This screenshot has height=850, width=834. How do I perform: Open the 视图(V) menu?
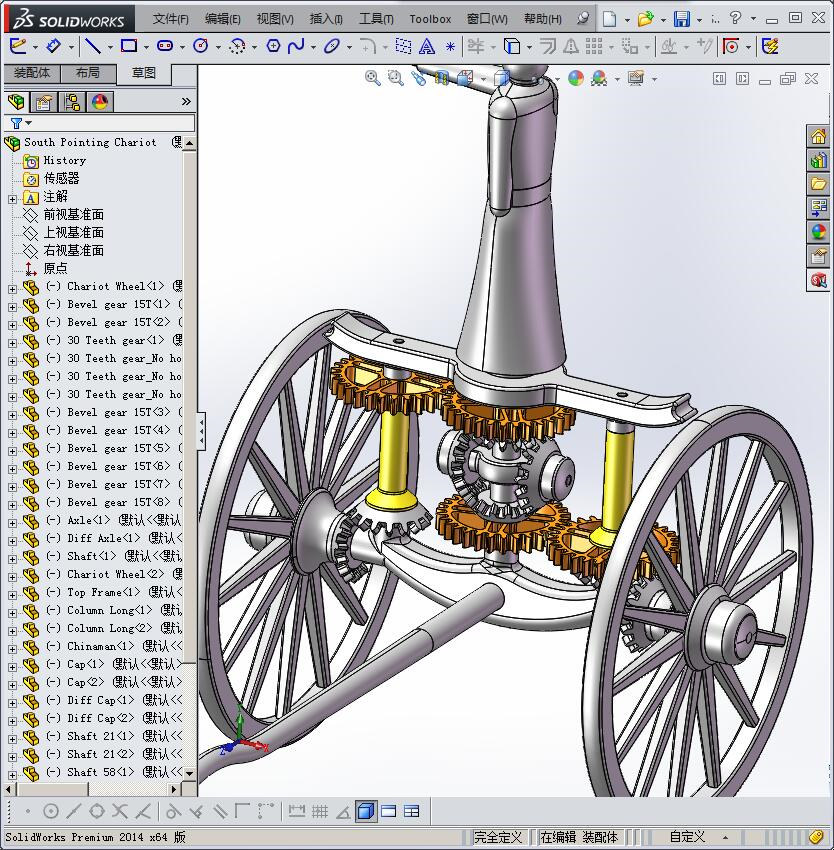pyautogui.click(x=275, y=19)
